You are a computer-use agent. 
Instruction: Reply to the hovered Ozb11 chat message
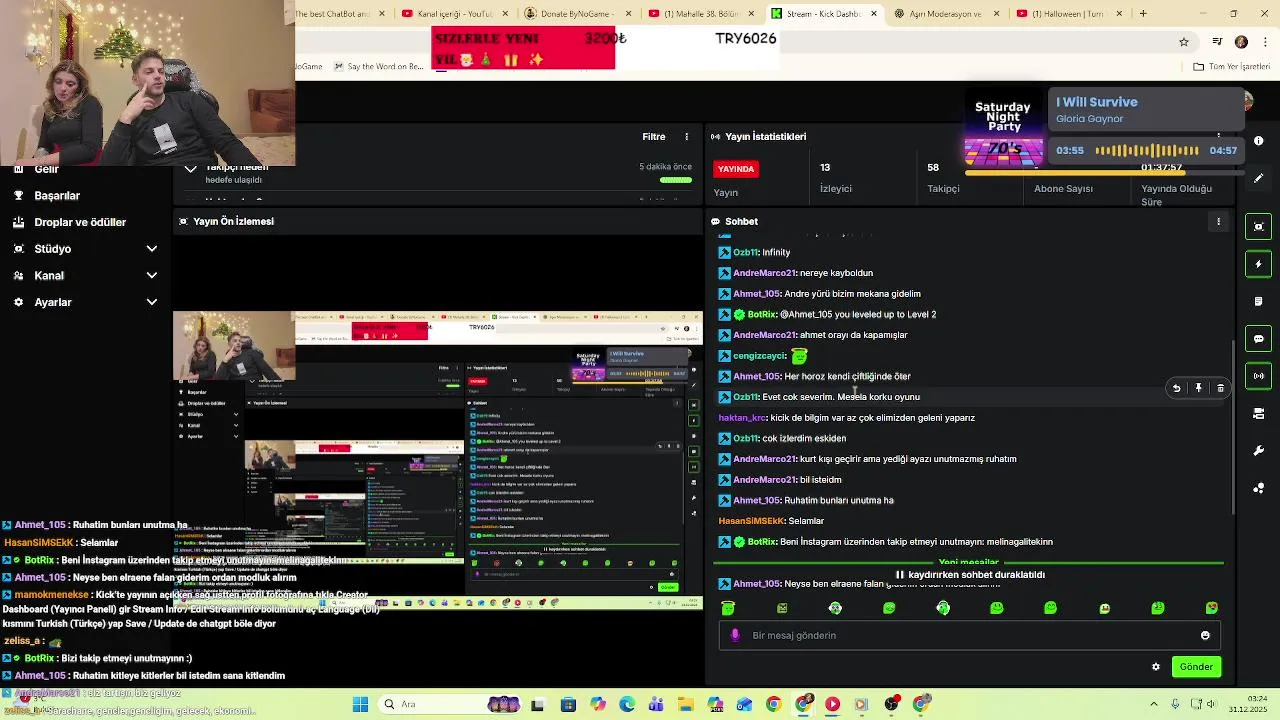1177,388
